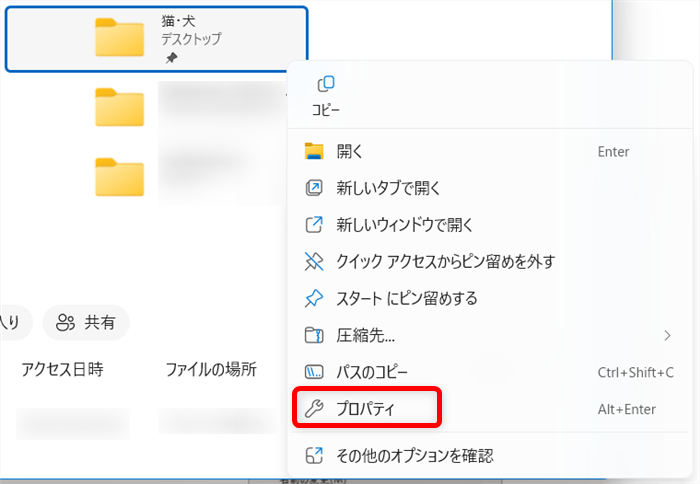This screenshot has height=484, width=700.
Task: Click the unpin icon in the context menu
Action: (314, 261)
